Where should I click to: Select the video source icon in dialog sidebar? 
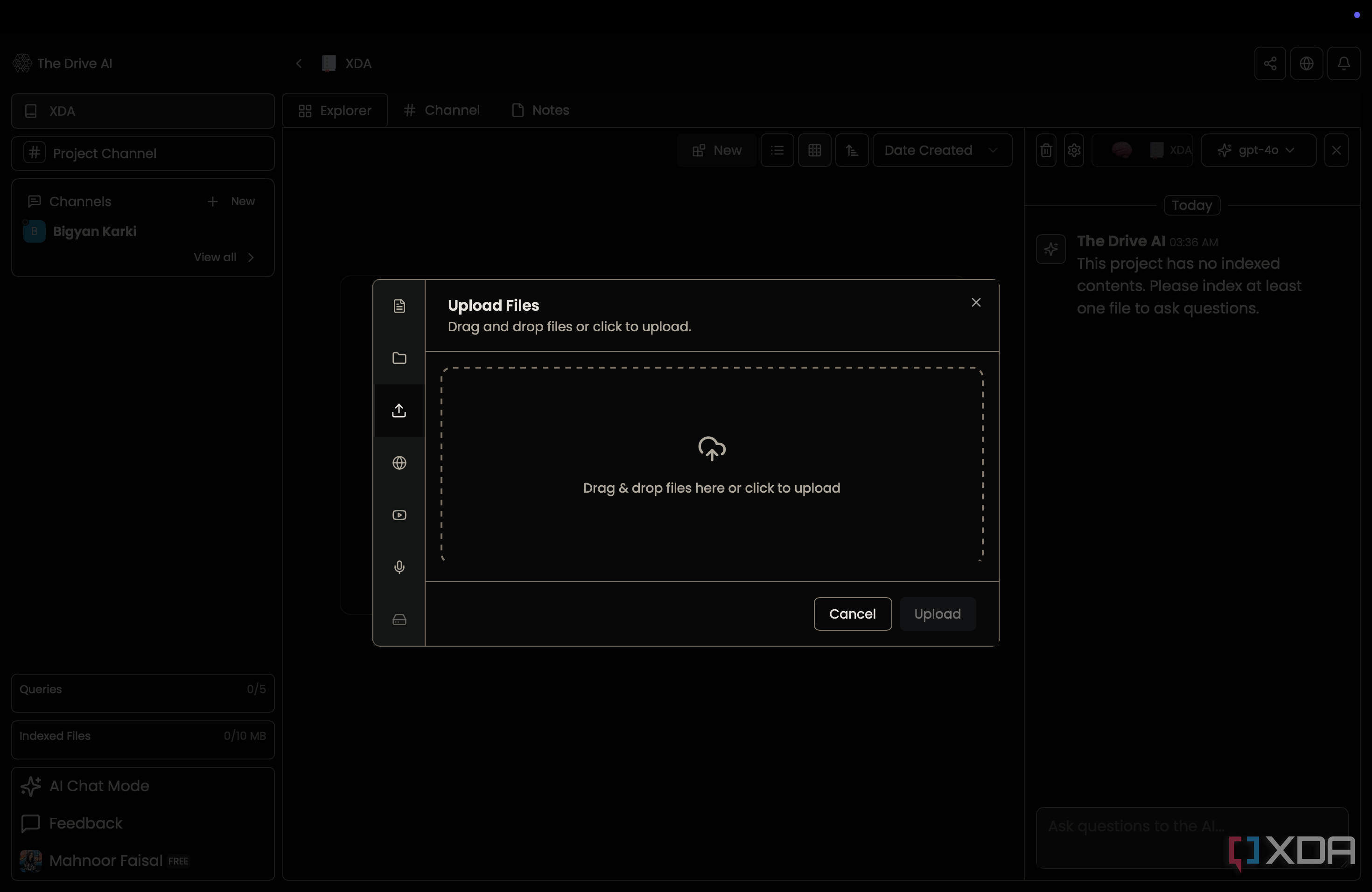(x=399, y=515)
